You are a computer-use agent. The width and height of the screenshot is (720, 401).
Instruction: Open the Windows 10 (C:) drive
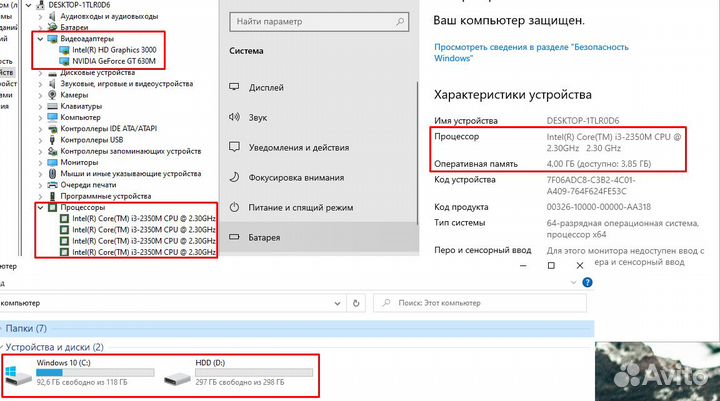pos(82,374)
